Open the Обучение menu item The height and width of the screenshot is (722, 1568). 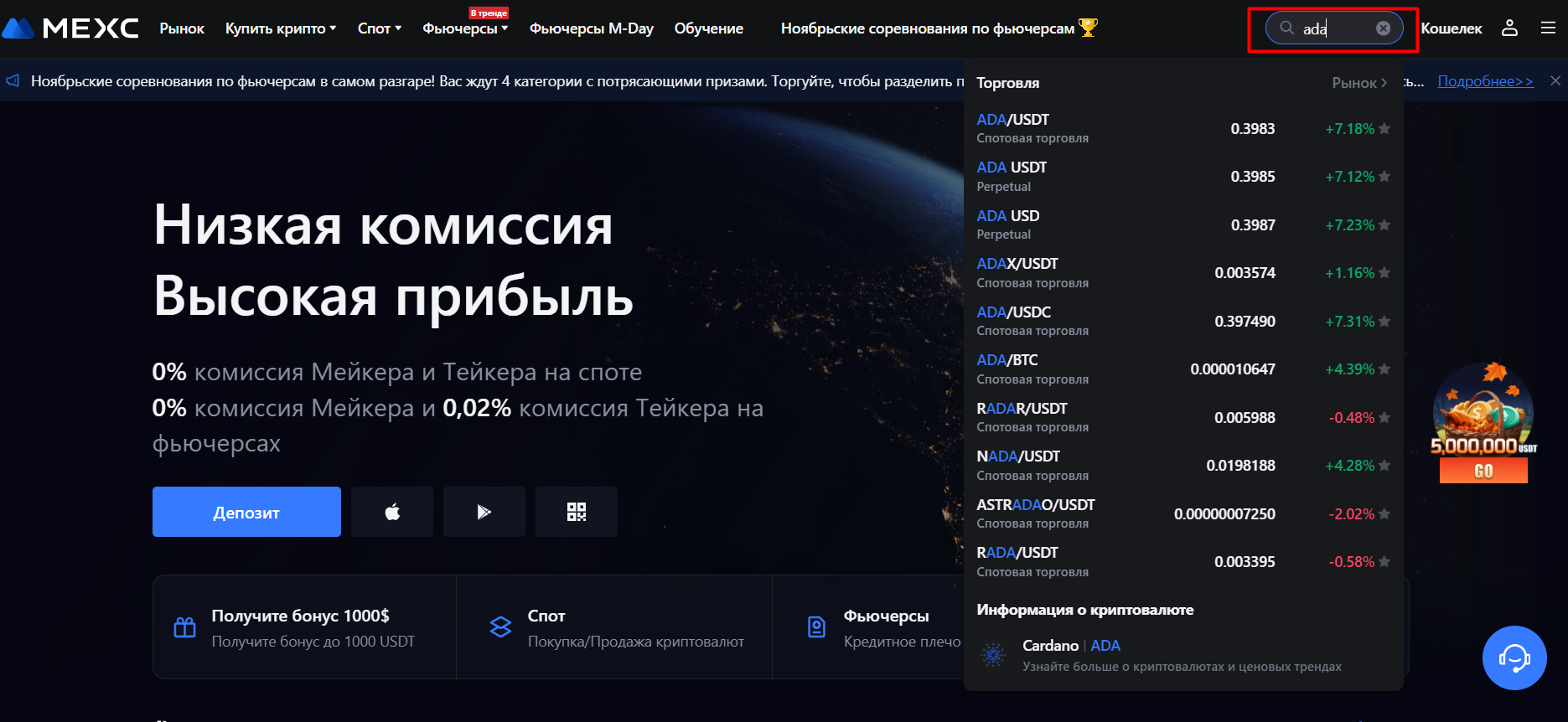pos(709,28)
